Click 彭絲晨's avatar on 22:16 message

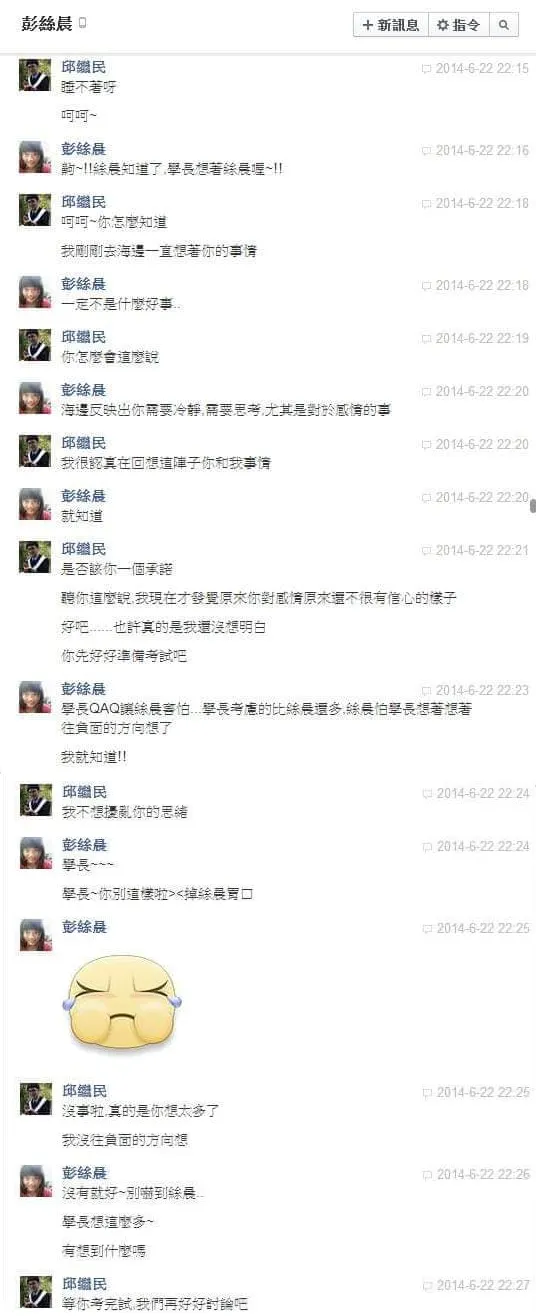pyautogui.click(x=35, y=157)
